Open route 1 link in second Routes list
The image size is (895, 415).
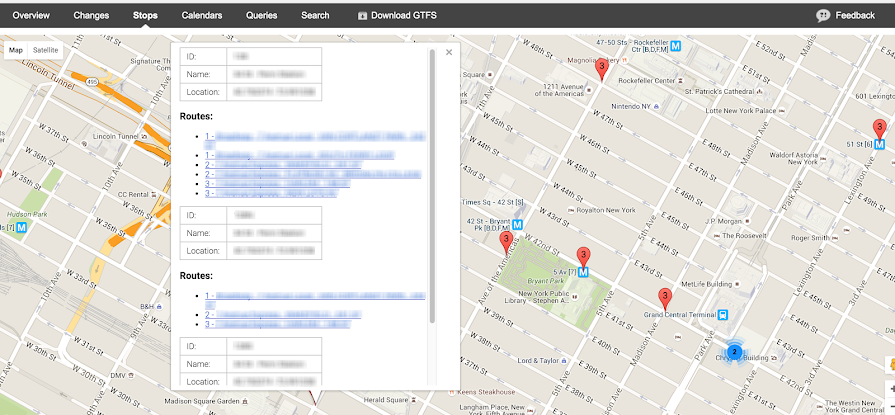[315, 300]
